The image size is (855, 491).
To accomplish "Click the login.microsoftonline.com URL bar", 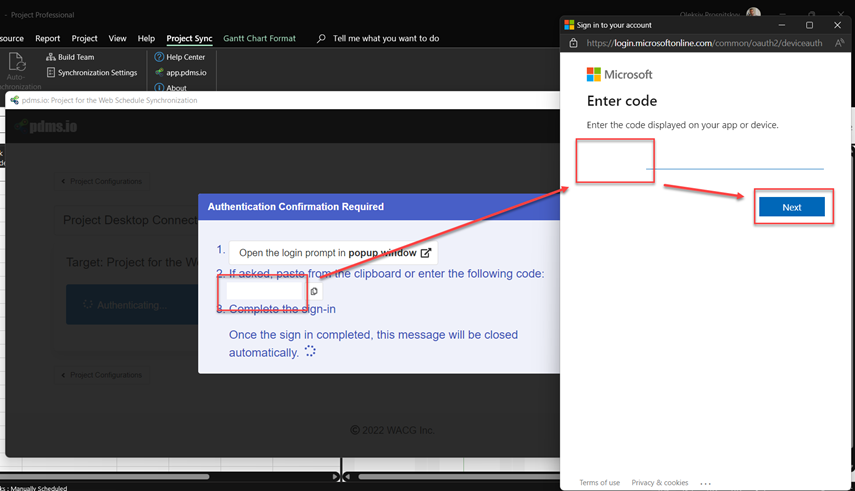I will tap(704, 43).
